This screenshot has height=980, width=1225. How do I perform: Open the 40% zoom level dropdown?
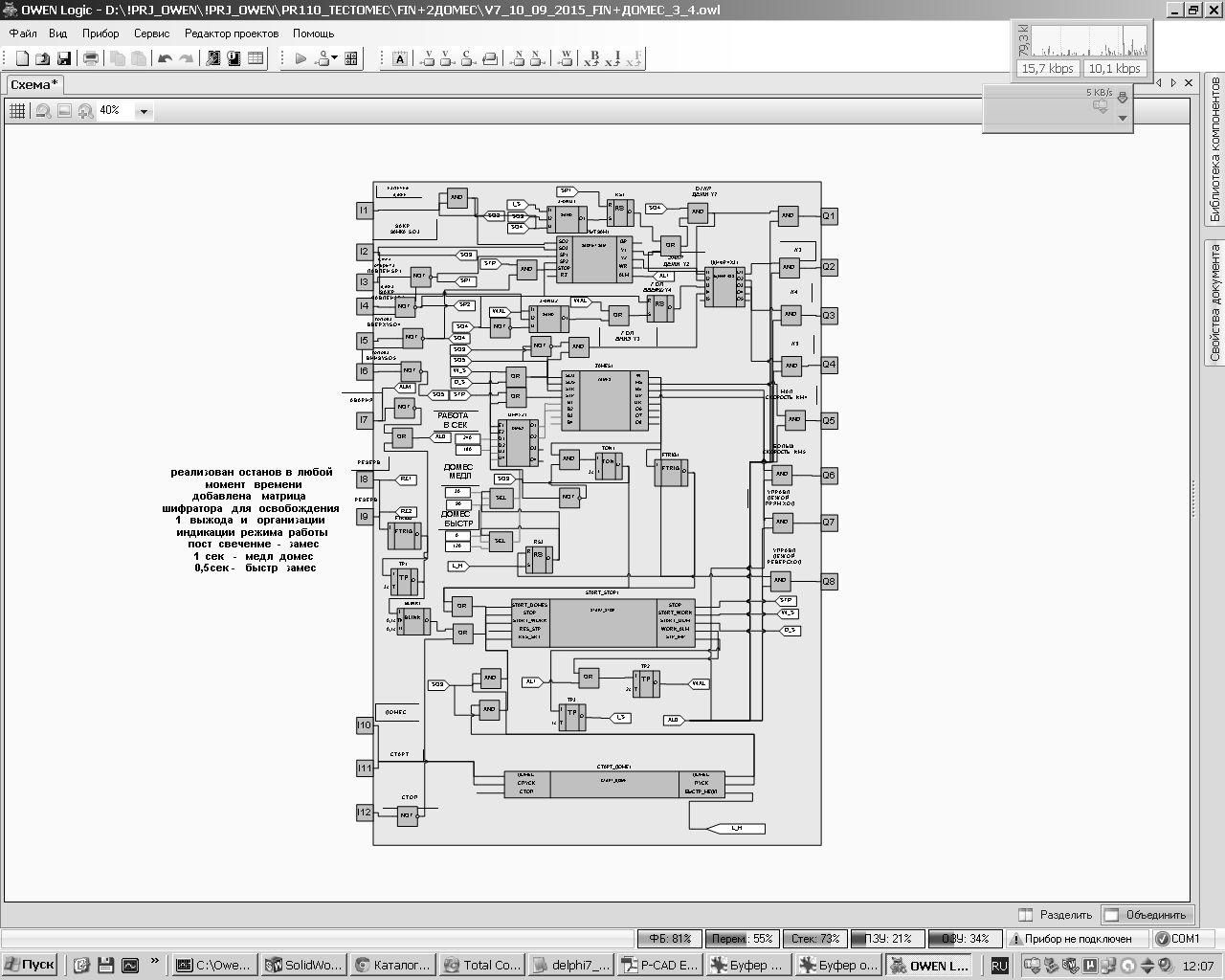click(x=145, y=112)
